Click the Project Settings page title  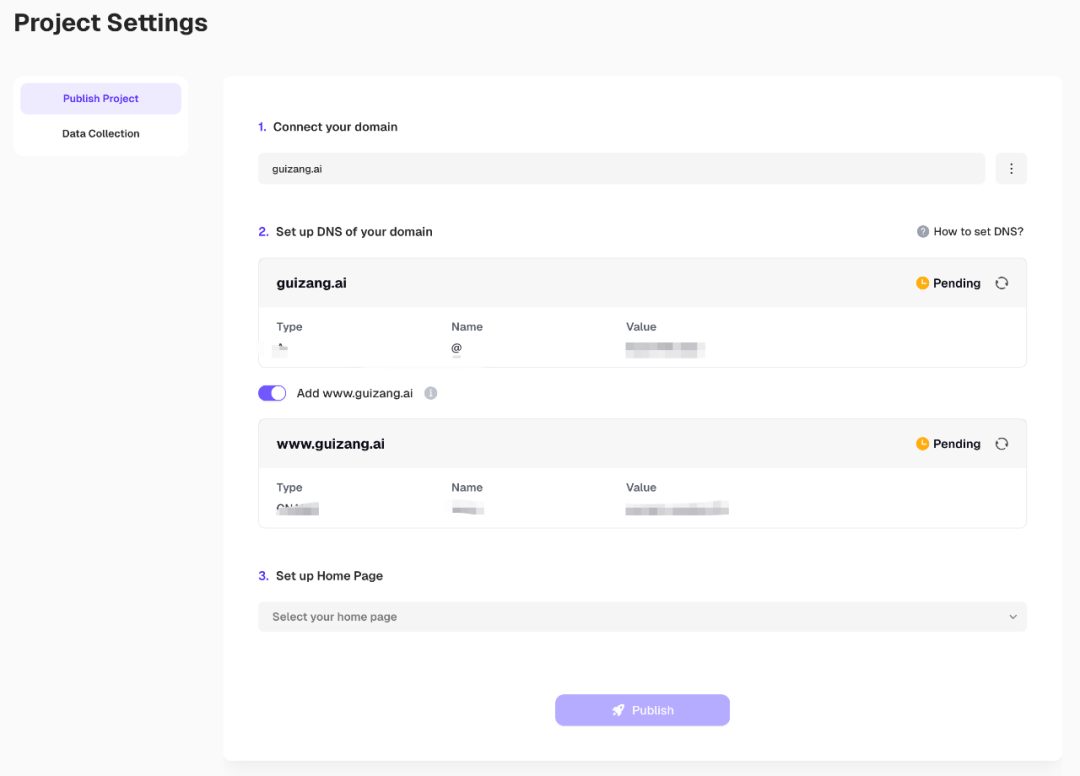click(x=111, y=23)
